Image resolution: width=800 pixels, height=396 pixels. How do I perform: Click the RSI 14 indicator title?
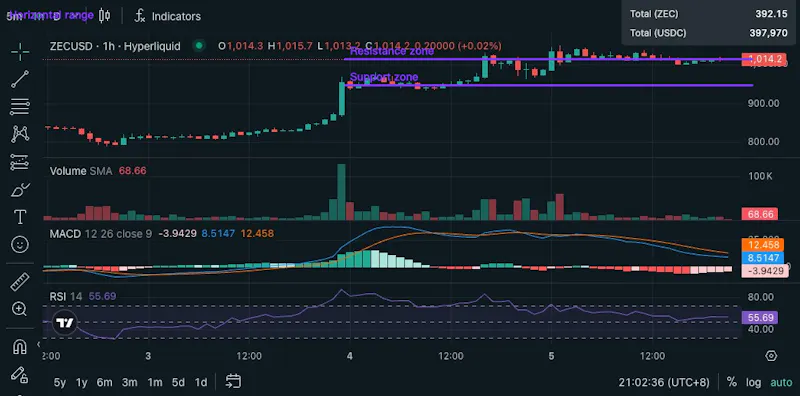pyautogui.click(x=66, y=296)
